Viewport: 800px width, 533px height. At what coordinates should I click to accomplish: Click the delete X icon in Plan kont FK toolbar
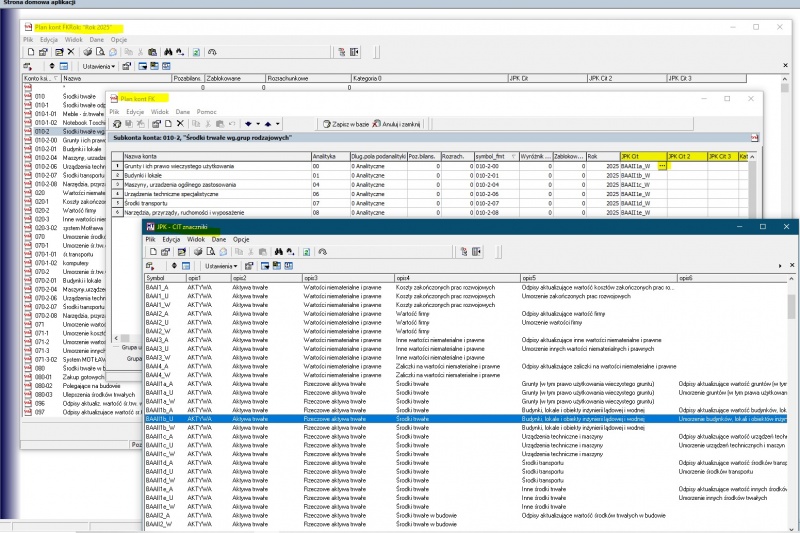pyautogui.click(x=179, y=123)
